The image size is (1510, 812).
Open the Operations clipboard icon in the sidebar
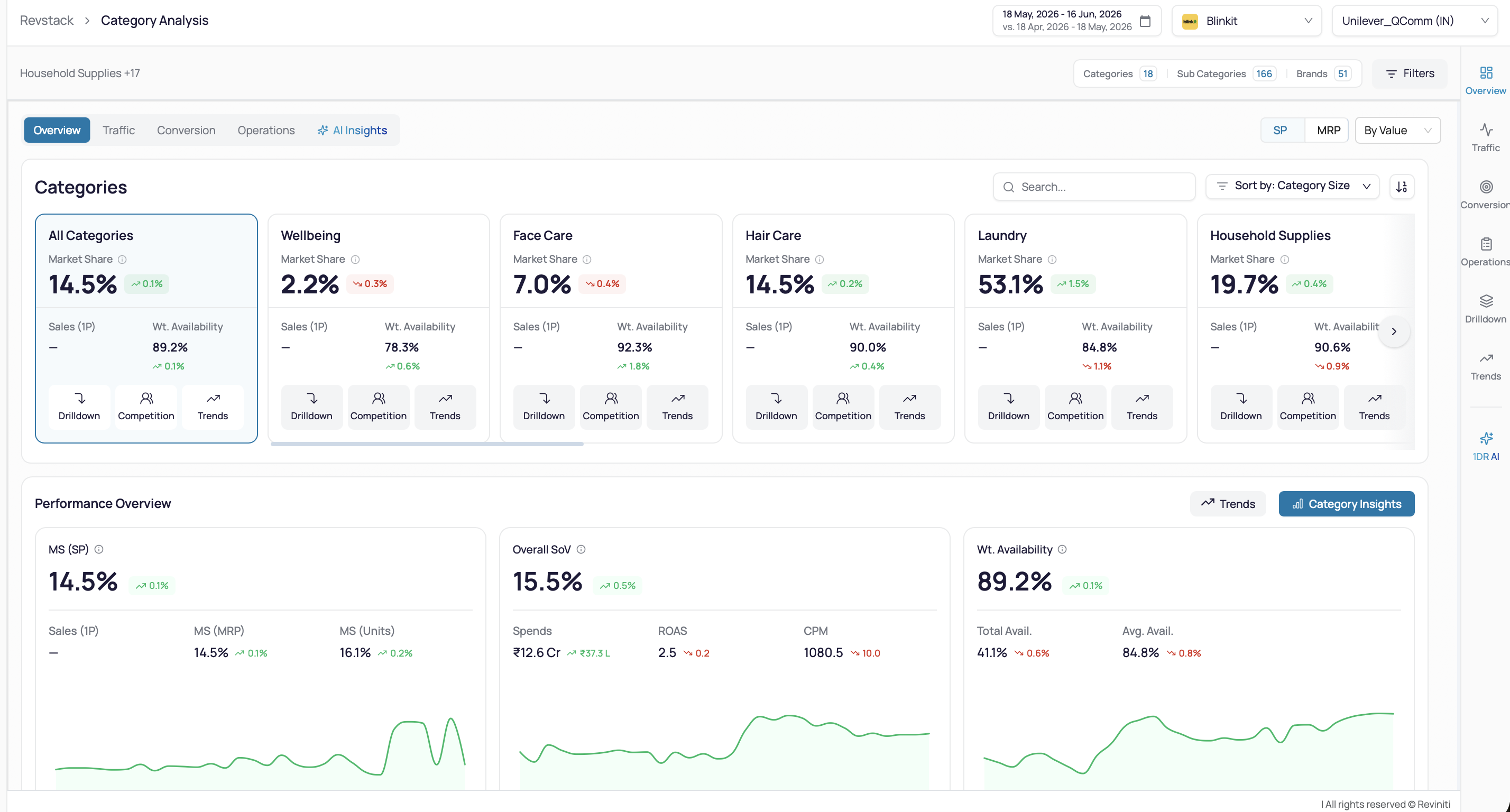coord(1485,244)
